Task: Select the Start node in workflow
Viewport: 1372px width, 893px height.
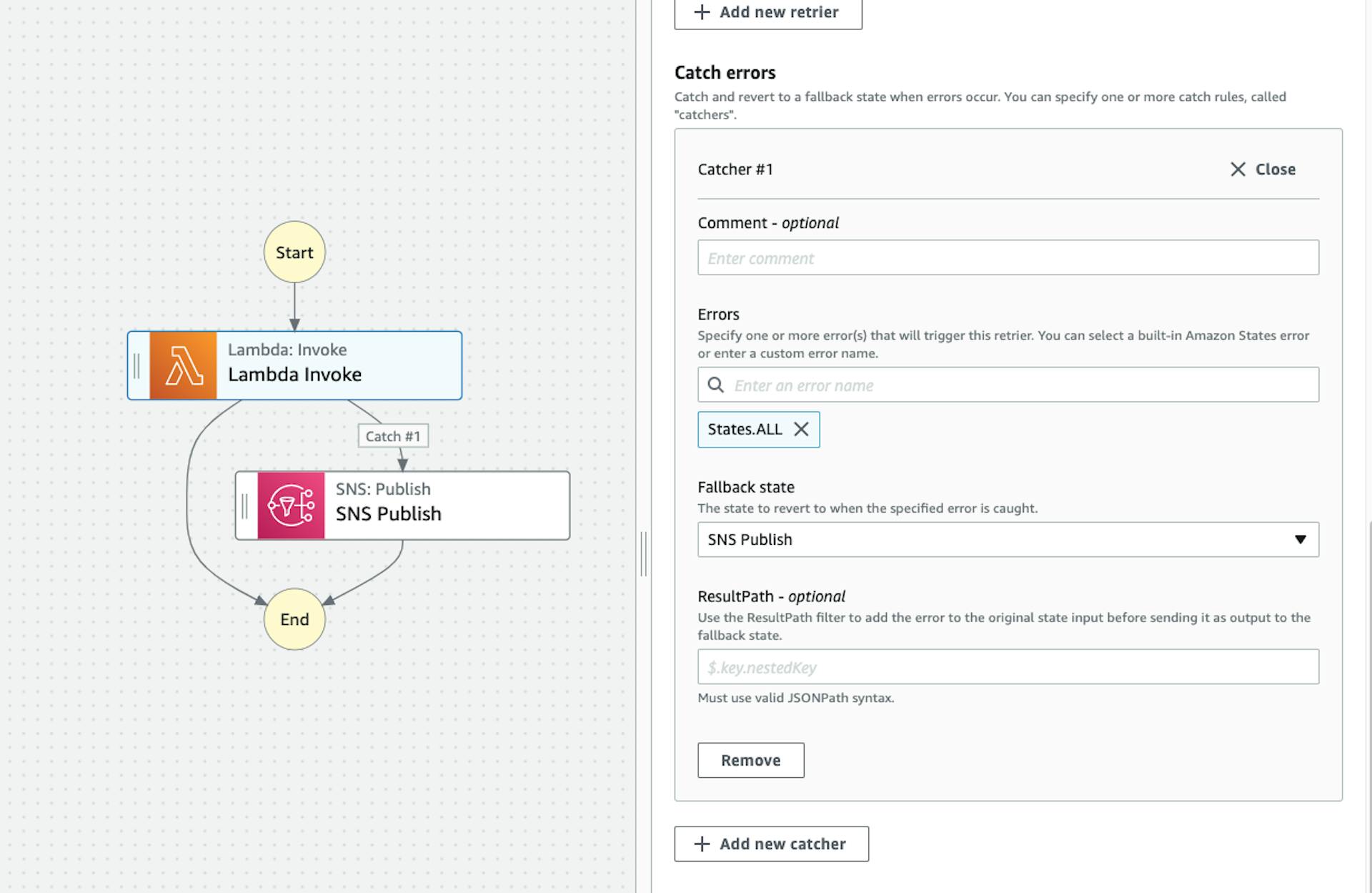Action: (x=294, y=252)
